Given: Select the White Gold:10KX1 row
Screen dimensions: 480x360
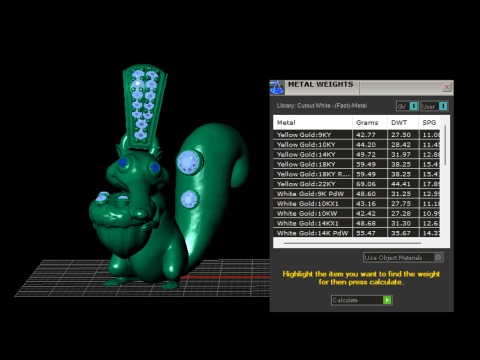Looking at the screenshot, I should tap(357, 203).
